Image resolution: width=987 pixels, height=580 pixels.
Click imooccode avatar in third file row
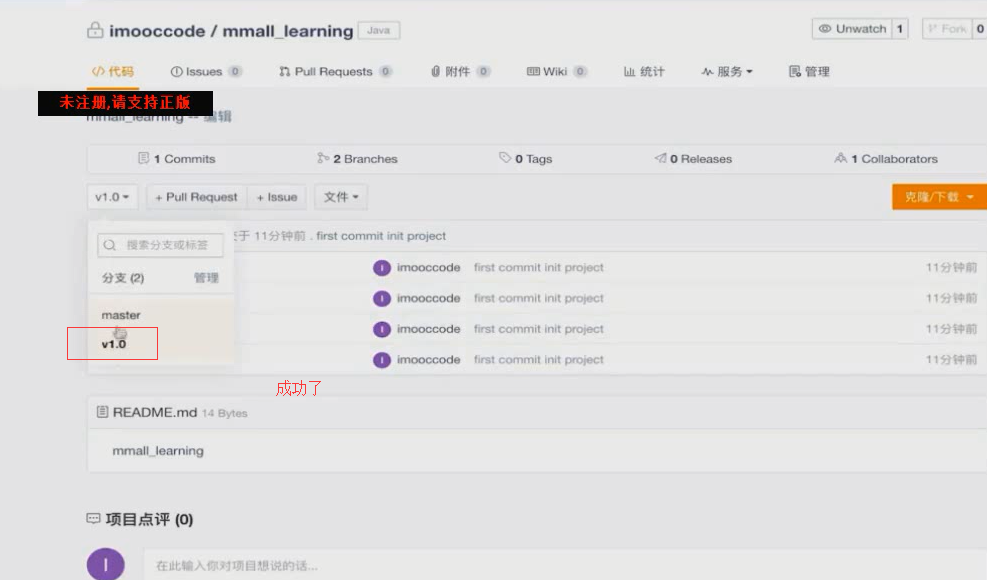(x=381, y=329)
